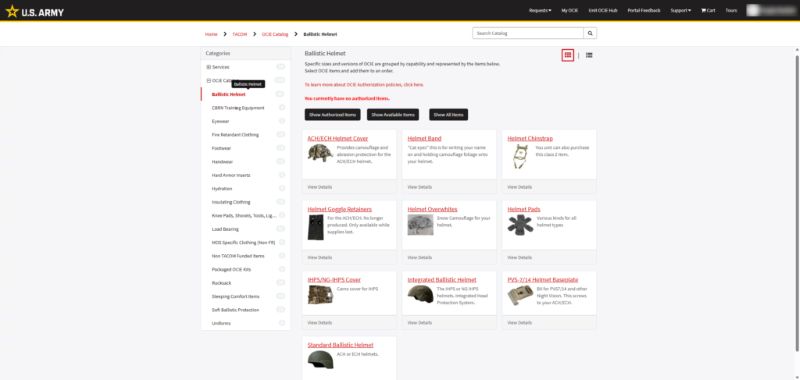This screenshot has height=380, width=800.
Task: Open Portal Feedback from top navigation
Action: pos(643,10)
